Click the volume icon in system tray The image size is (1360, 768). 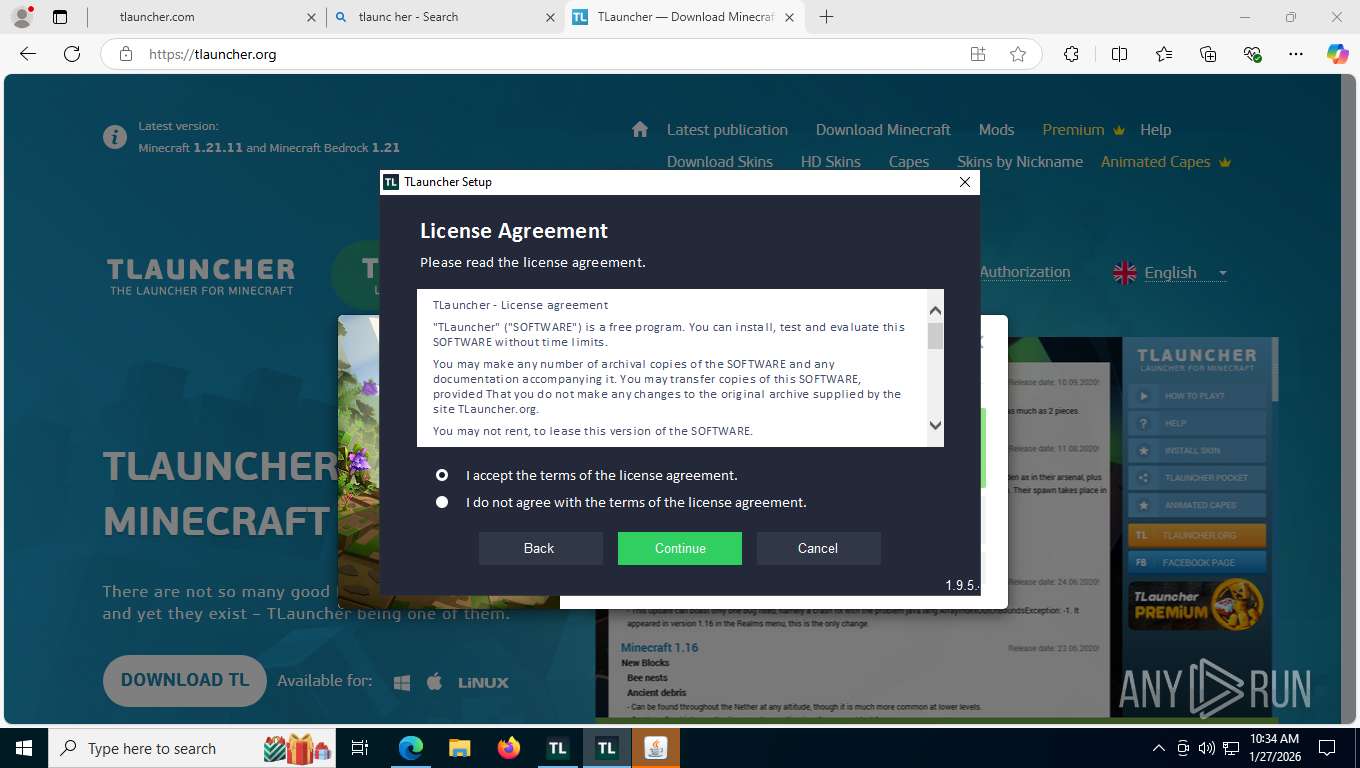tap(1205, 748)
